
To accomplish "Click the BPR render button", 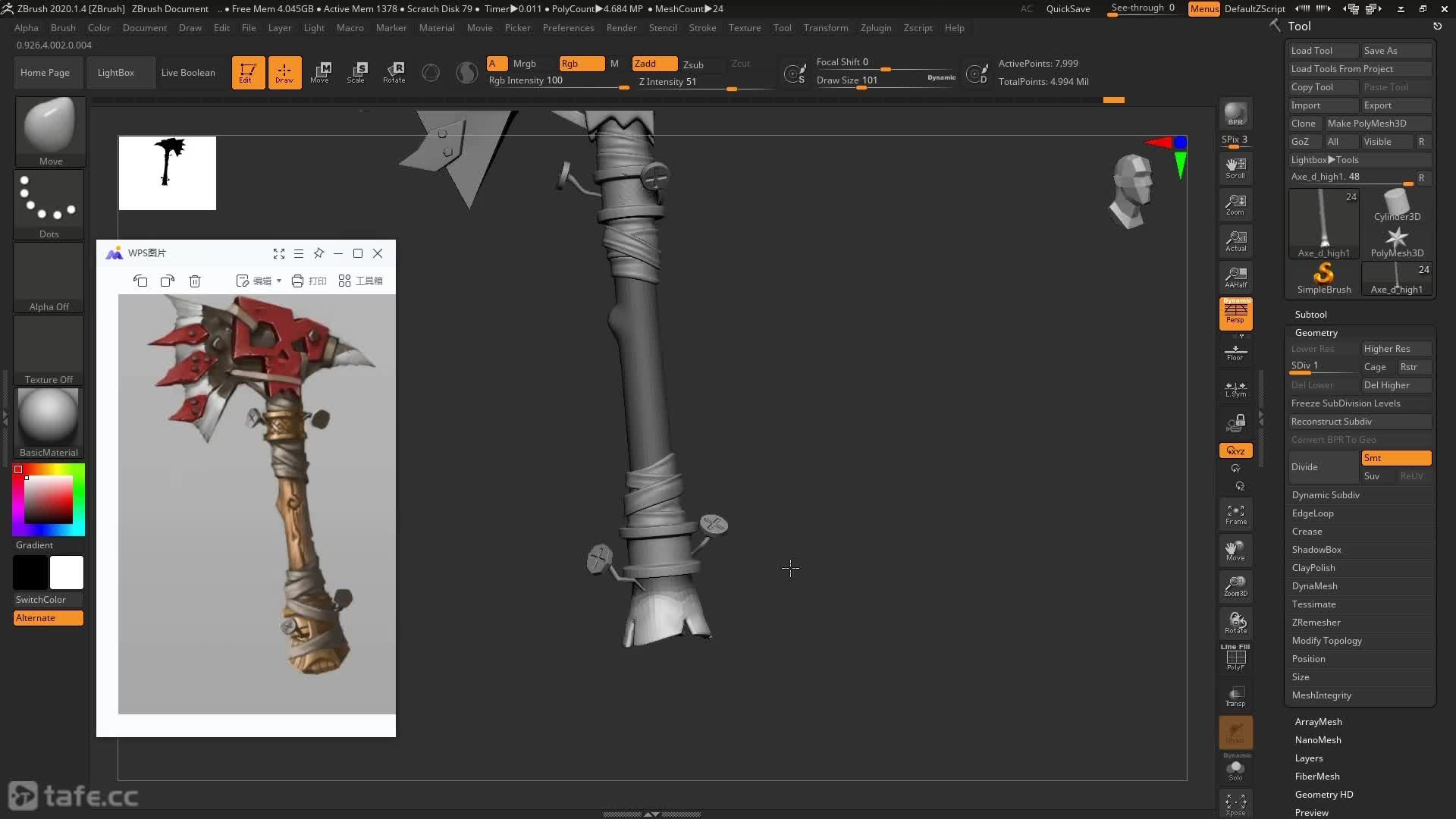I will pos(1235,115).
